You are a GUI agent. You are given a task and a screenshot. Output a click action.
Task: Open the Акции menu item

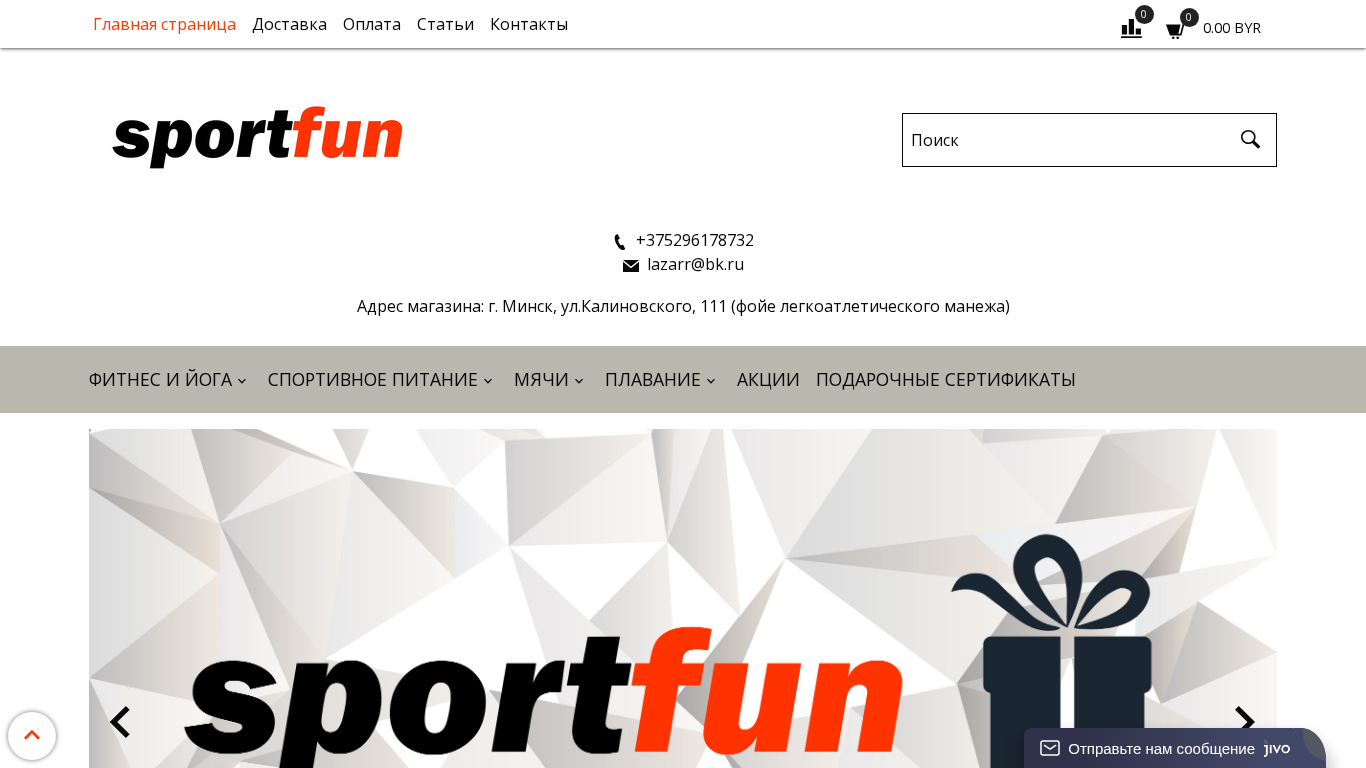[x=768, y=380]
